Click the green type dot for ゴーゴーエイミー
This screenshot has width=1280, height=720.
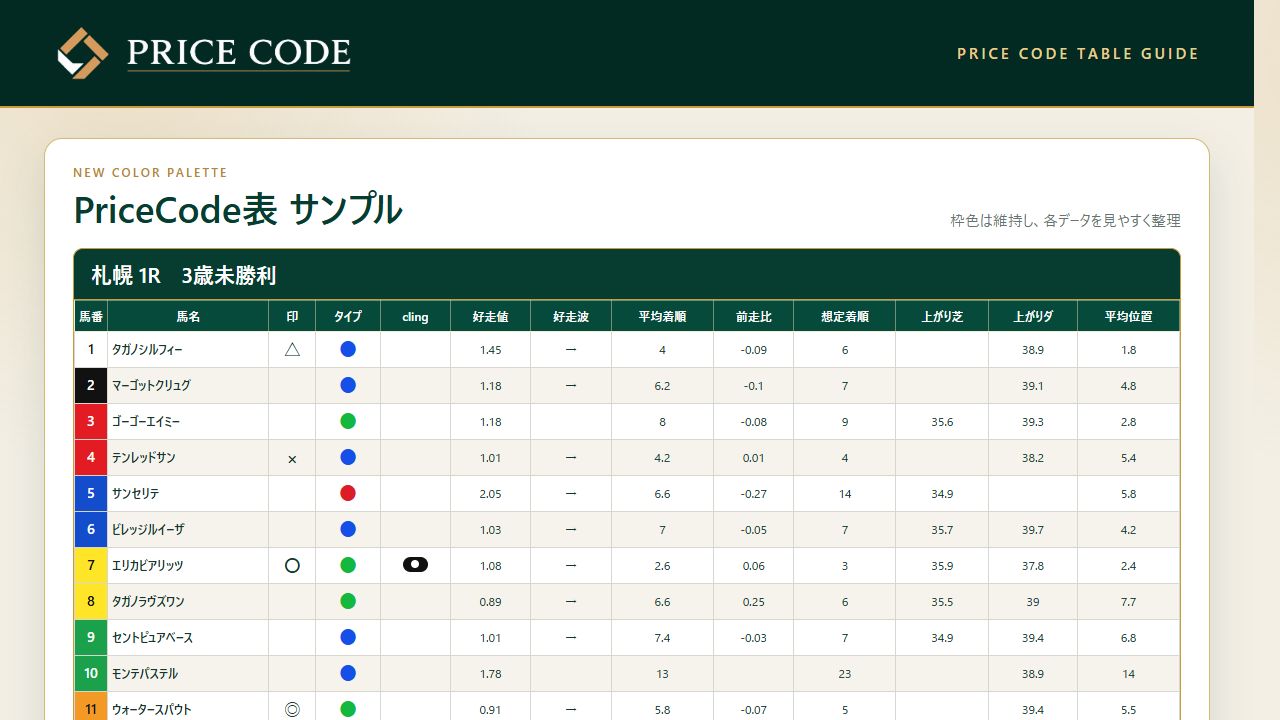point(348,421)
